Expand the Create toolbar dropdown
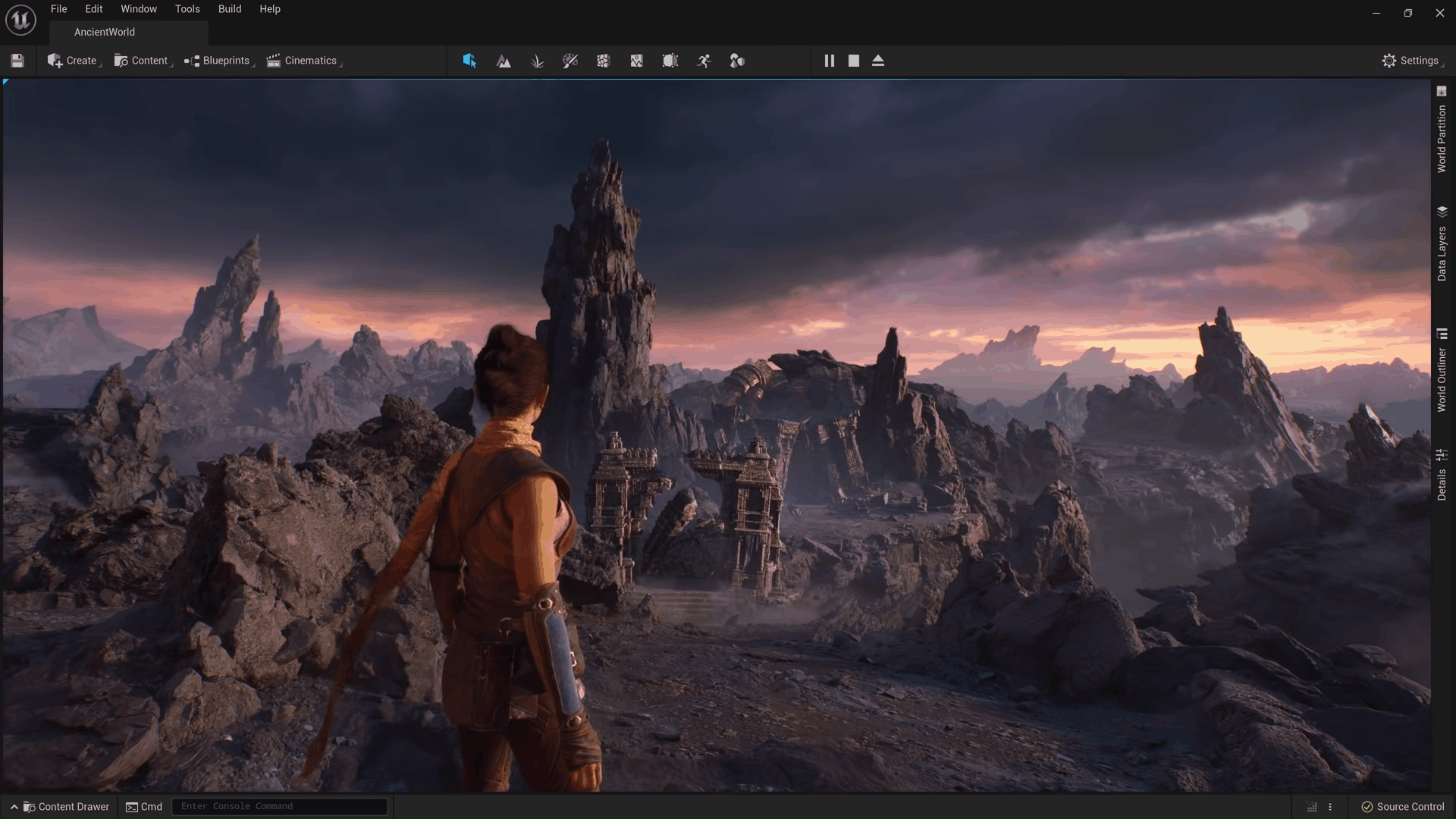 coord(74,61)
